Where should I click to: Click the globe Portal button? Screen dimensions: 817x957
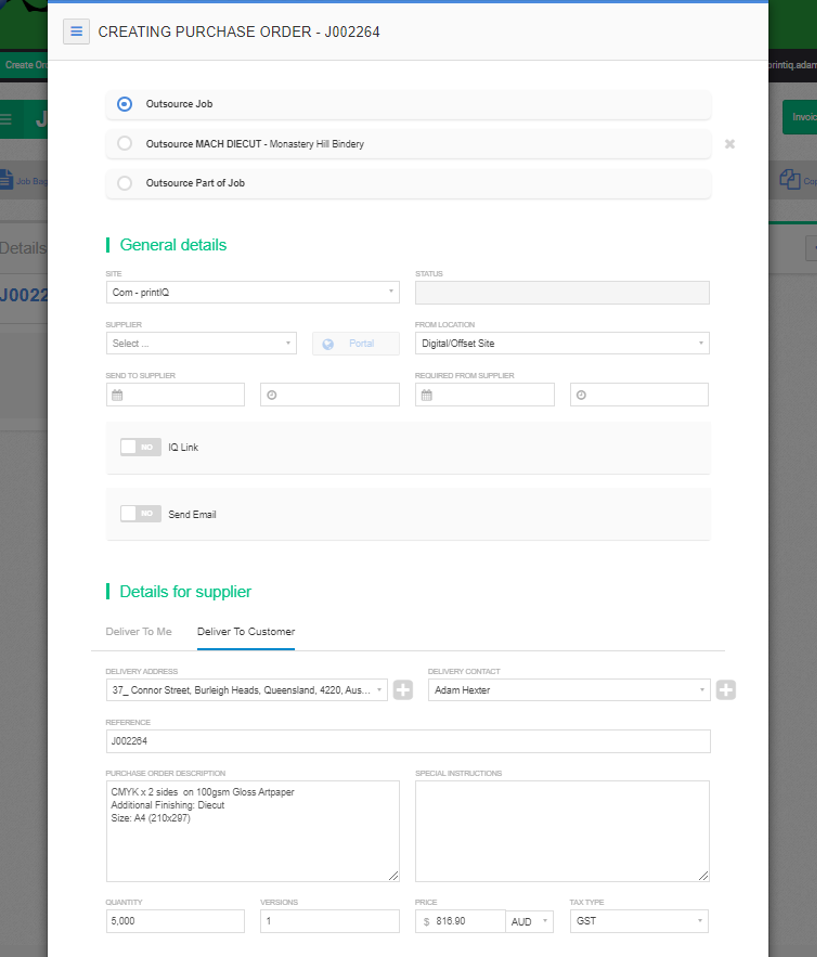[356, 344]
